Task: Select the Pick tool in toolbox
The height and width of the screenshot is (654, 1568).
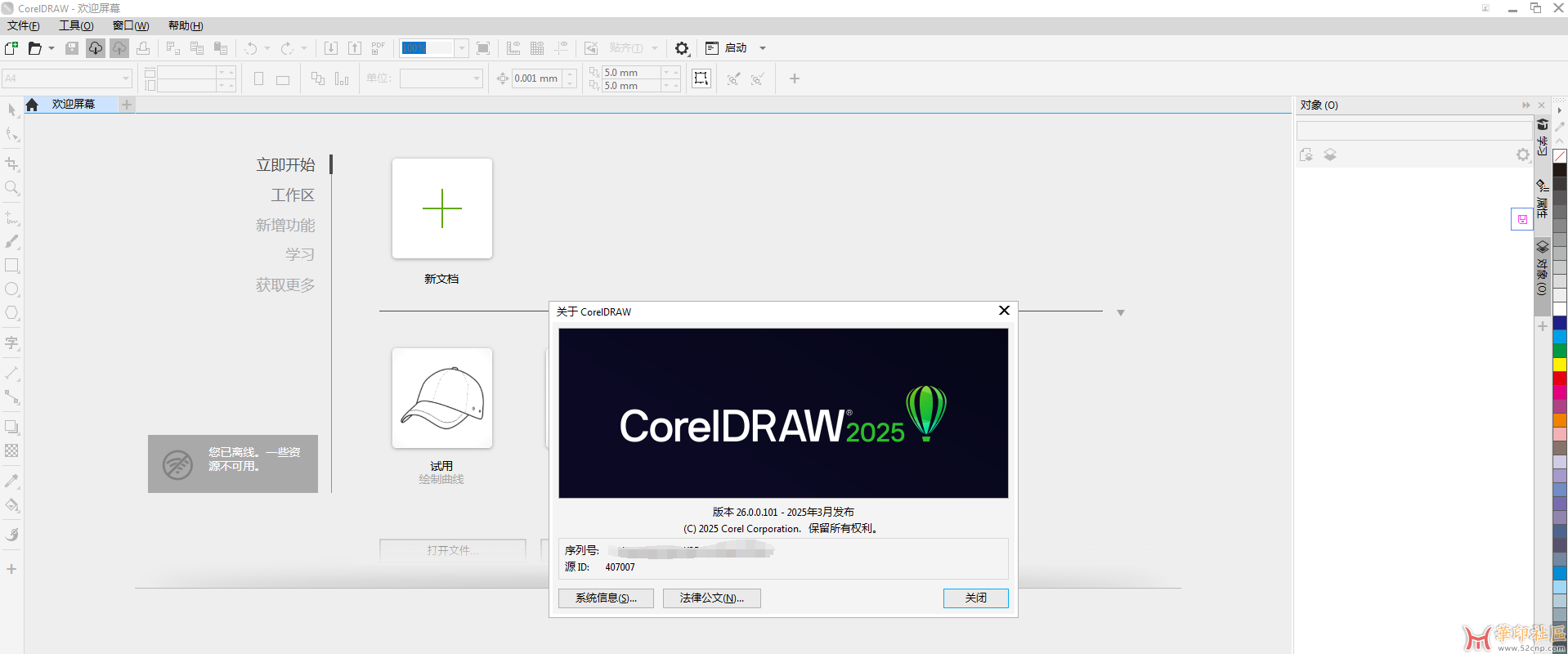Action: [11, 110]
